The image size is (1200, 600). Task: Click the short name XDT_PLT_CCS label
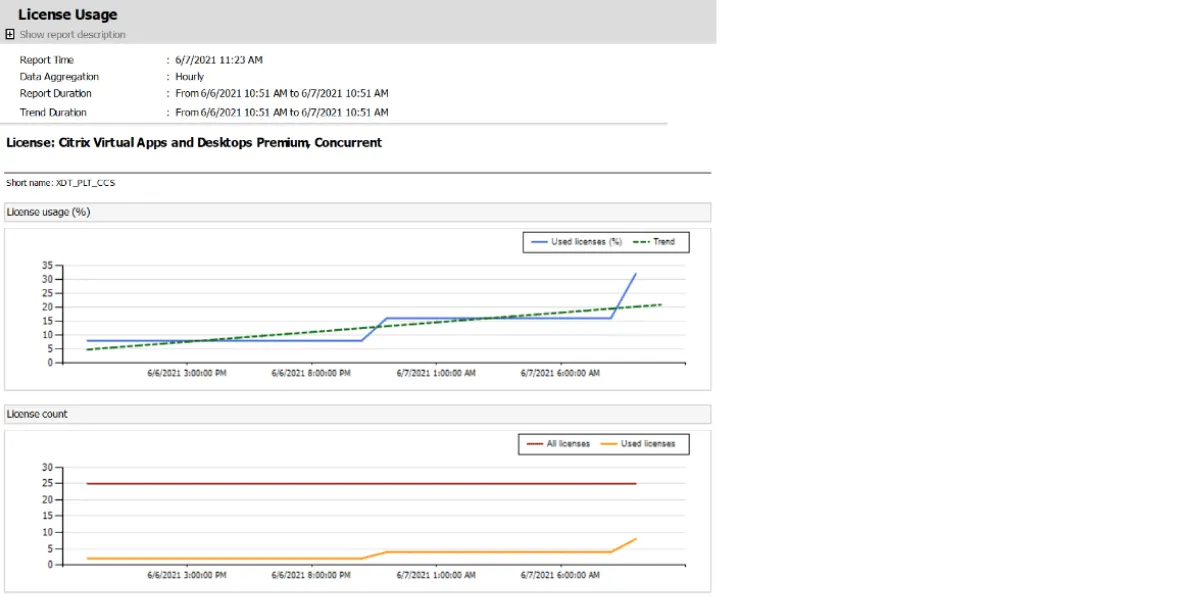(60, 183)
